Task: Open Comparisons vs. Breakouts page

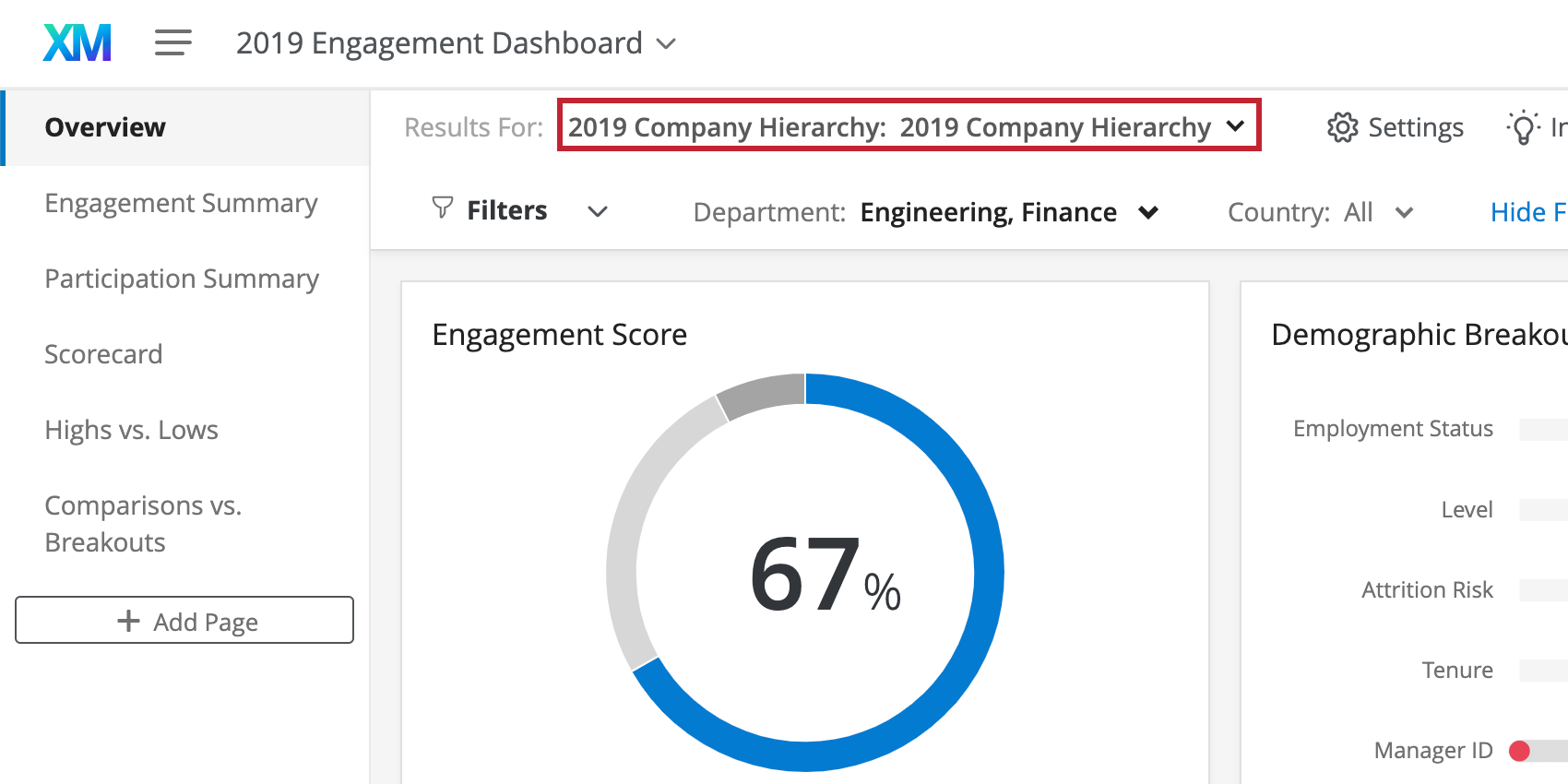Action: [x=143, y=524]
